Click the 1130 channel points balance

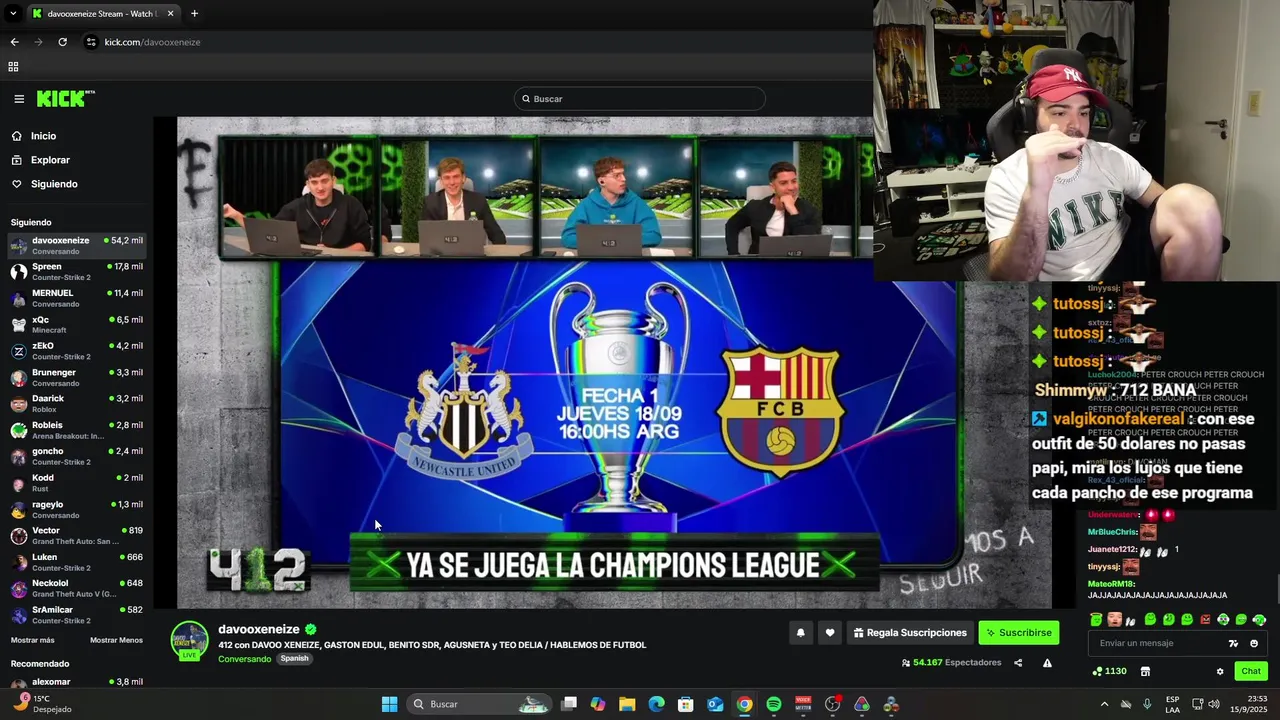[1110, 671]
